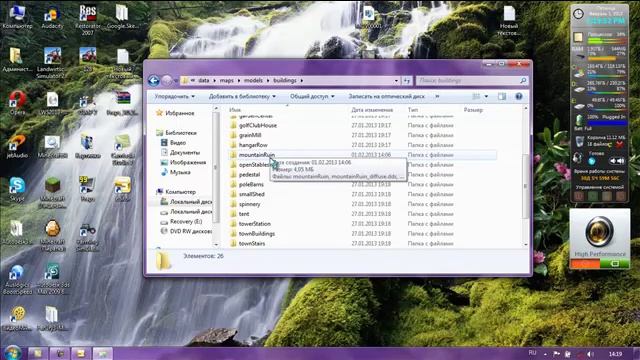Screen dimensions: 640x360
Task: Open Recovery (E:) drive in the navigation pane
Action: click(186, 221)
